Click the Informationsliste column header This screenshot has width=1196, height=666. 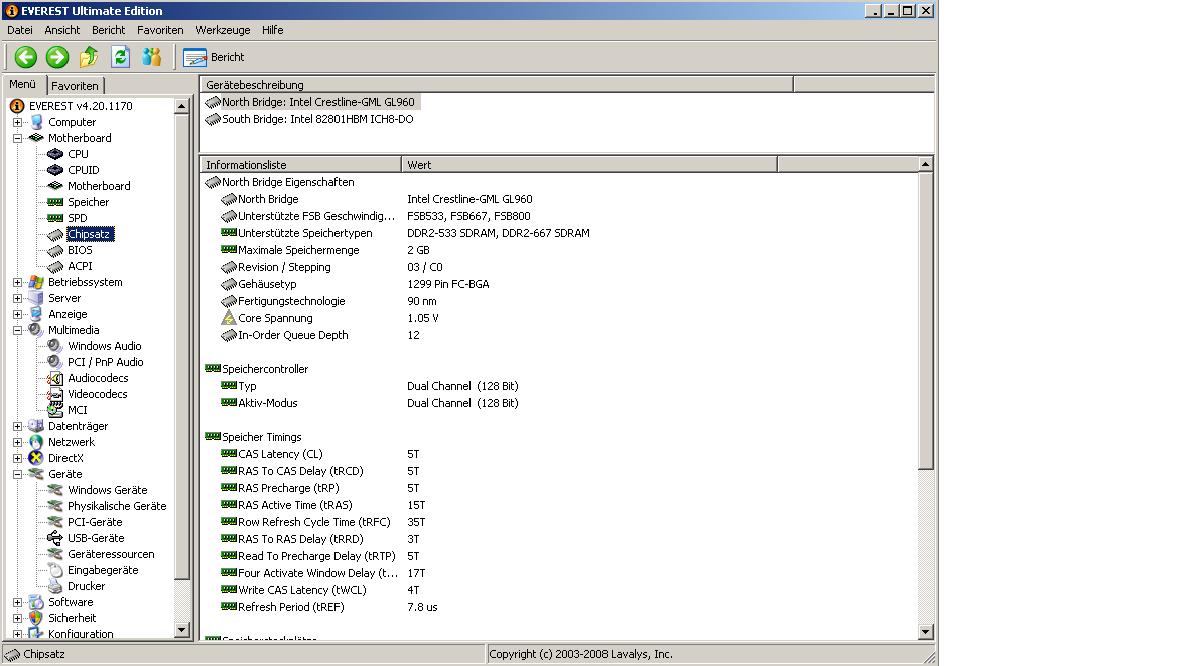click(x=301, y=165)
